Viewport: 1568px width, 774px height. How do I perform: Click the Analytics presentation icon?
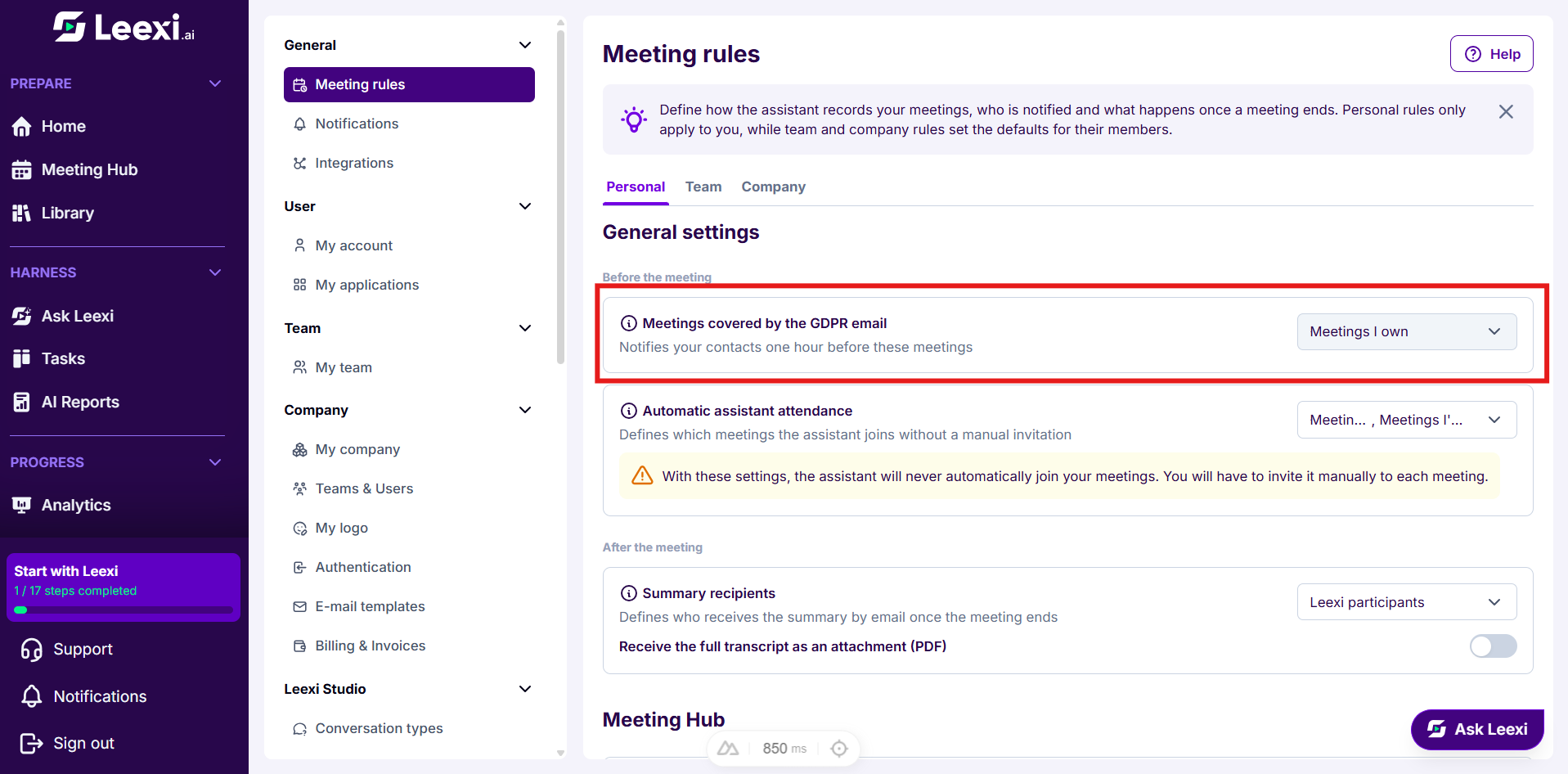(x=22, y=506)
